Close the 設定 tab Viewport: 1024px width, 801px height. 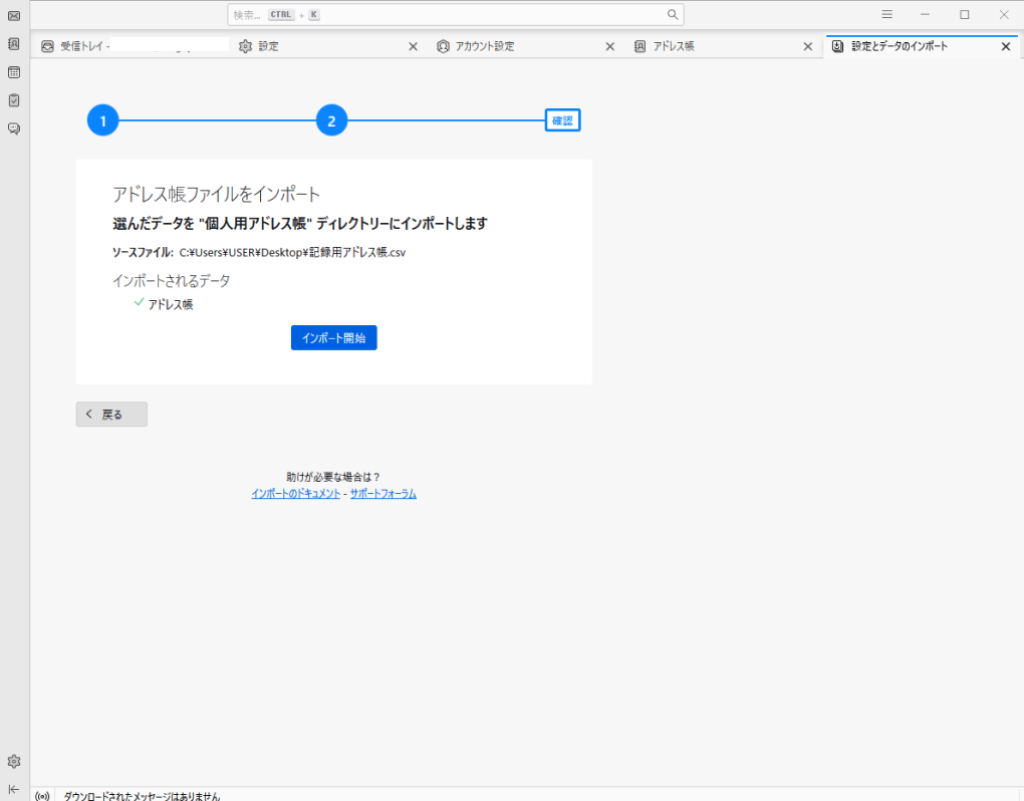pyautogui.click(x=413, y=47)
